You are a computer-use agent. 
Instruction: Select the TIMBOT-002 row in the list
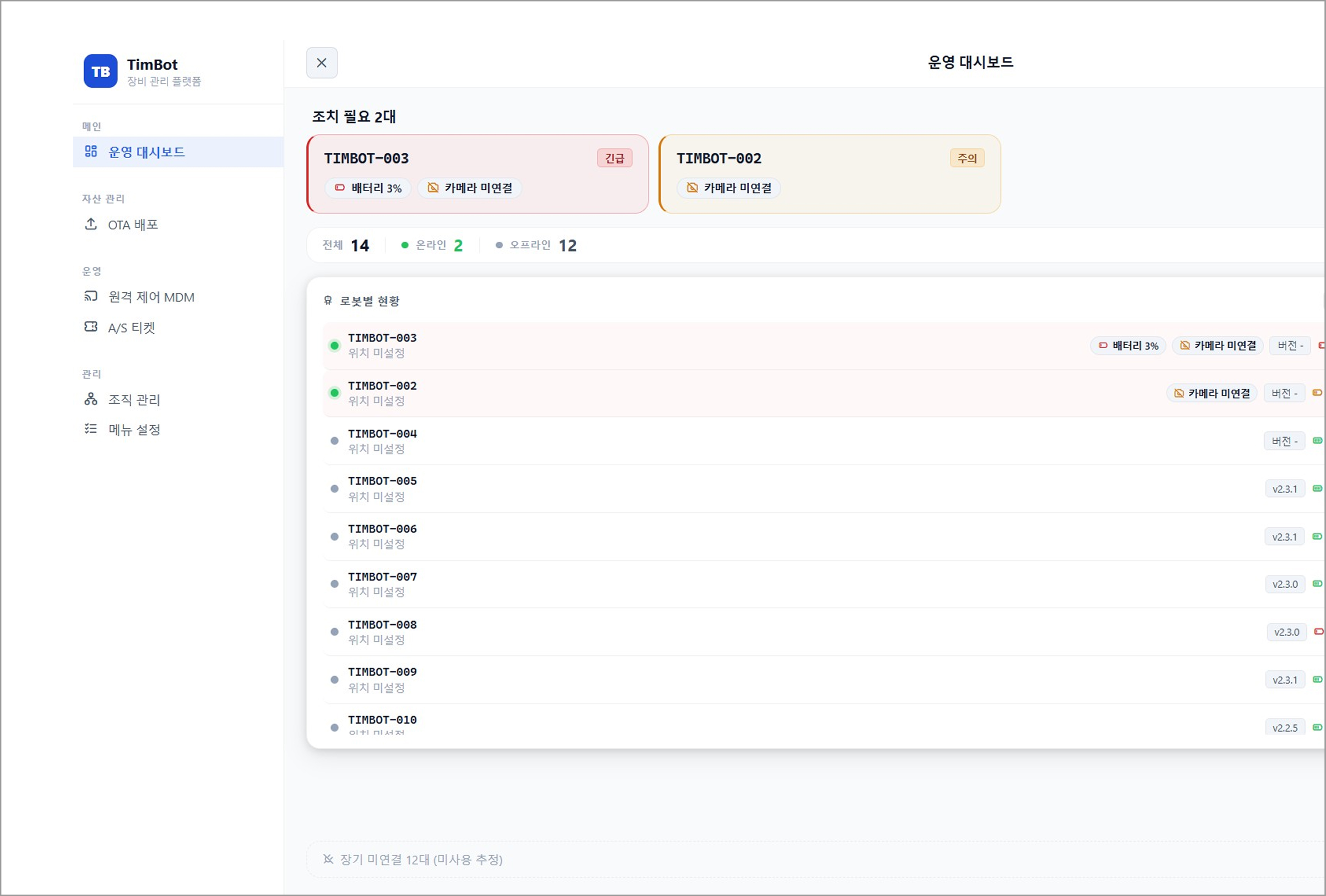coord(823,394)
